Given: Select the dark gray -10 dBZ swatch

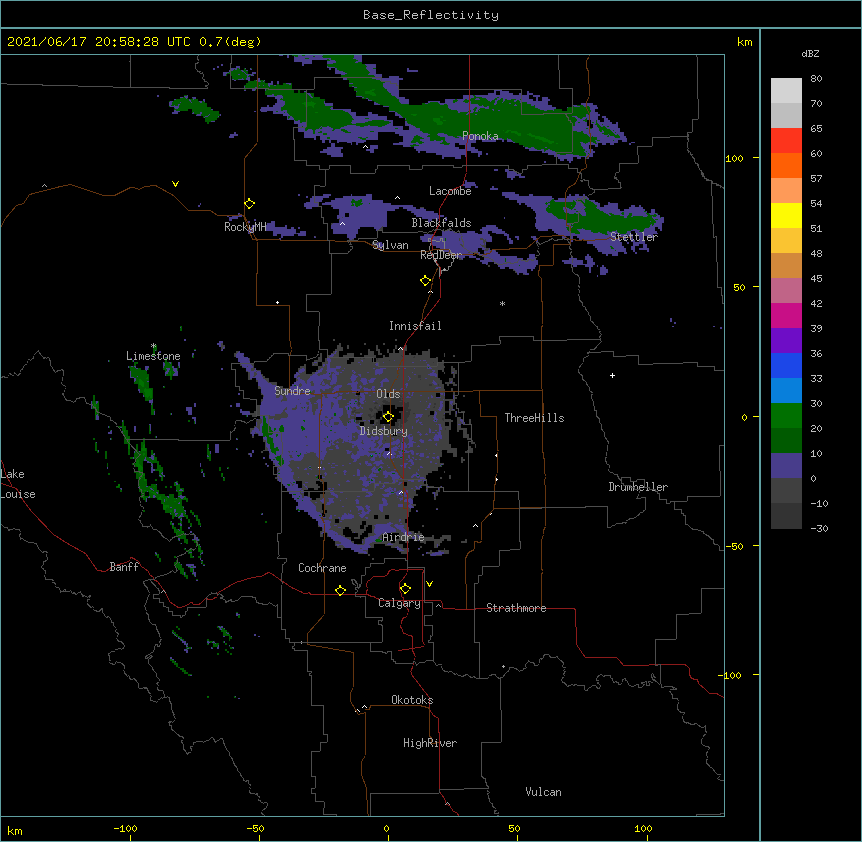Looking at the screenshot, I should coord(786,516).
